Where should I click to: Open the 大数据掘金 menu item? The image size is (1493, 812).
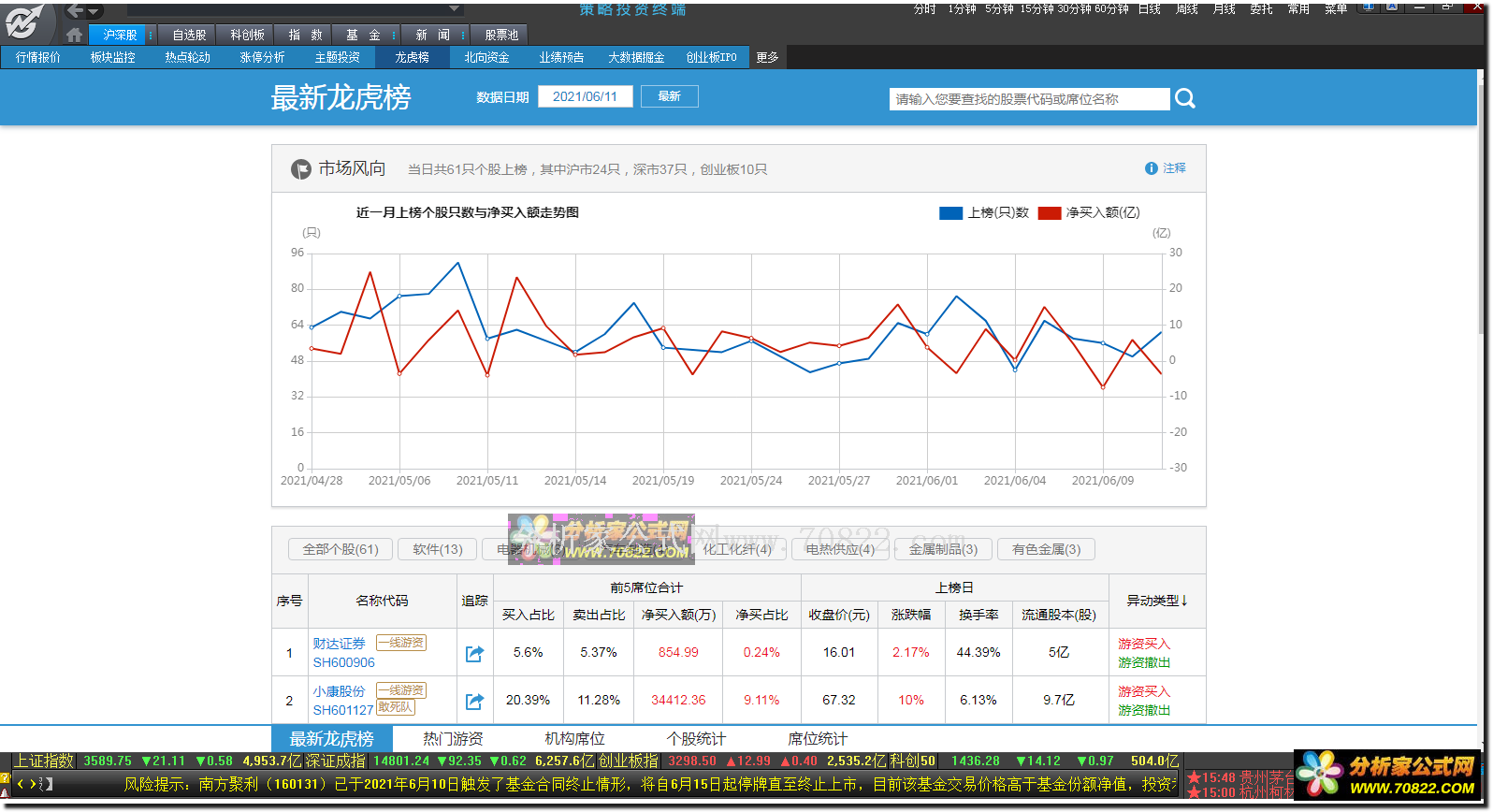click(x=637, y=57)
